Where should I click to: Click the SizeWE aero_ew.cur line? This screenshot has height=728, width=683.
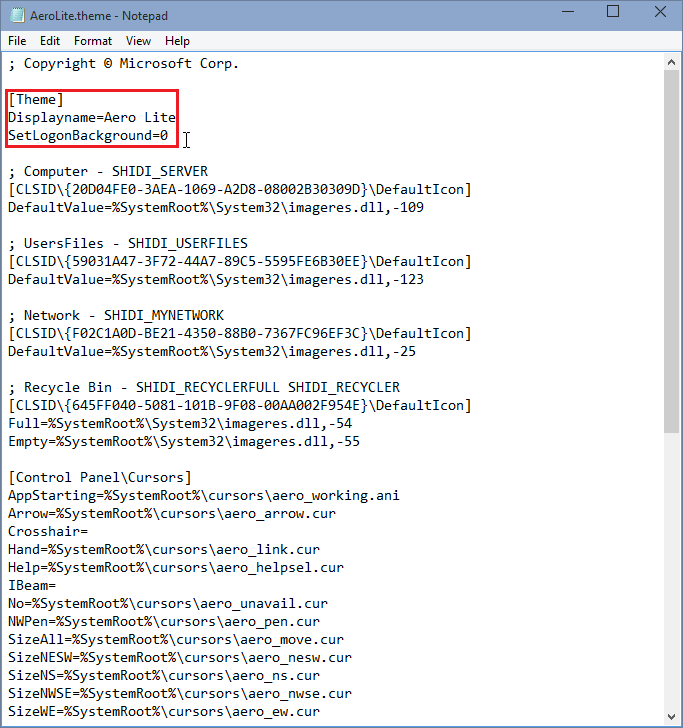tap(164, 711)
